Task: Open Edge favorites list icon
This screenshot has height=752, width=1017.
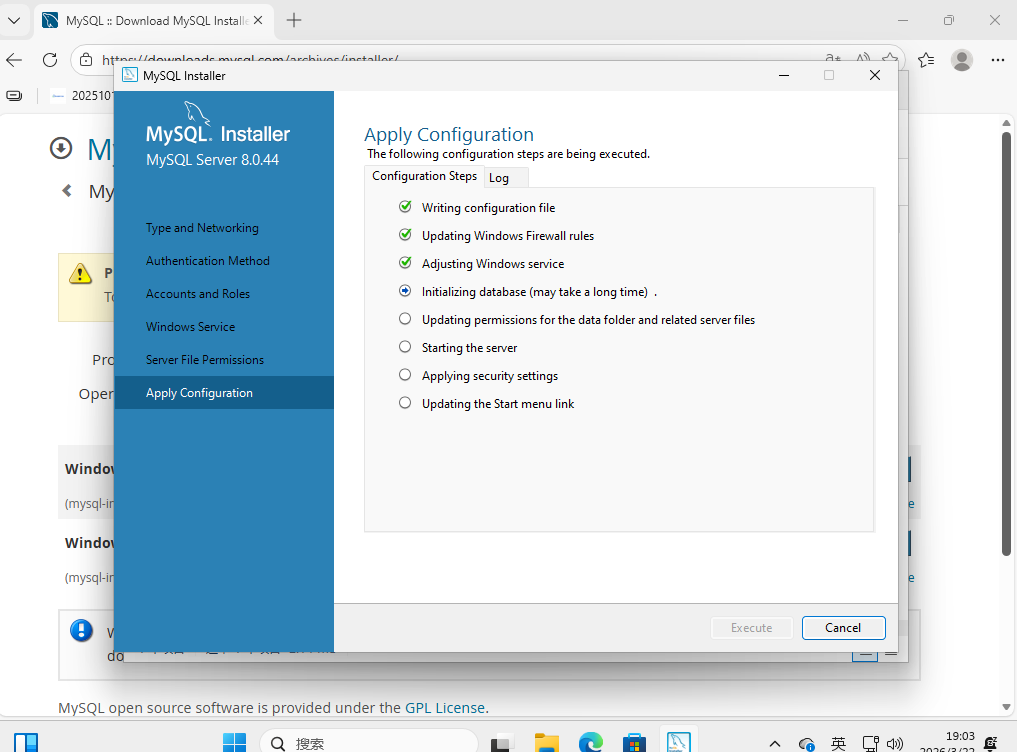Action: click(926, 60)
